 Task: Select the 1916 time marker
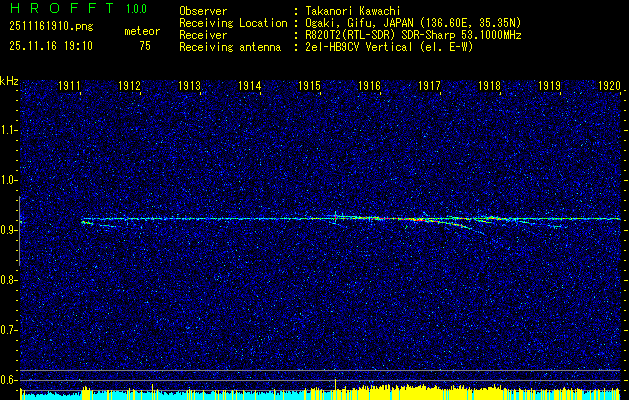pos(370,87)
